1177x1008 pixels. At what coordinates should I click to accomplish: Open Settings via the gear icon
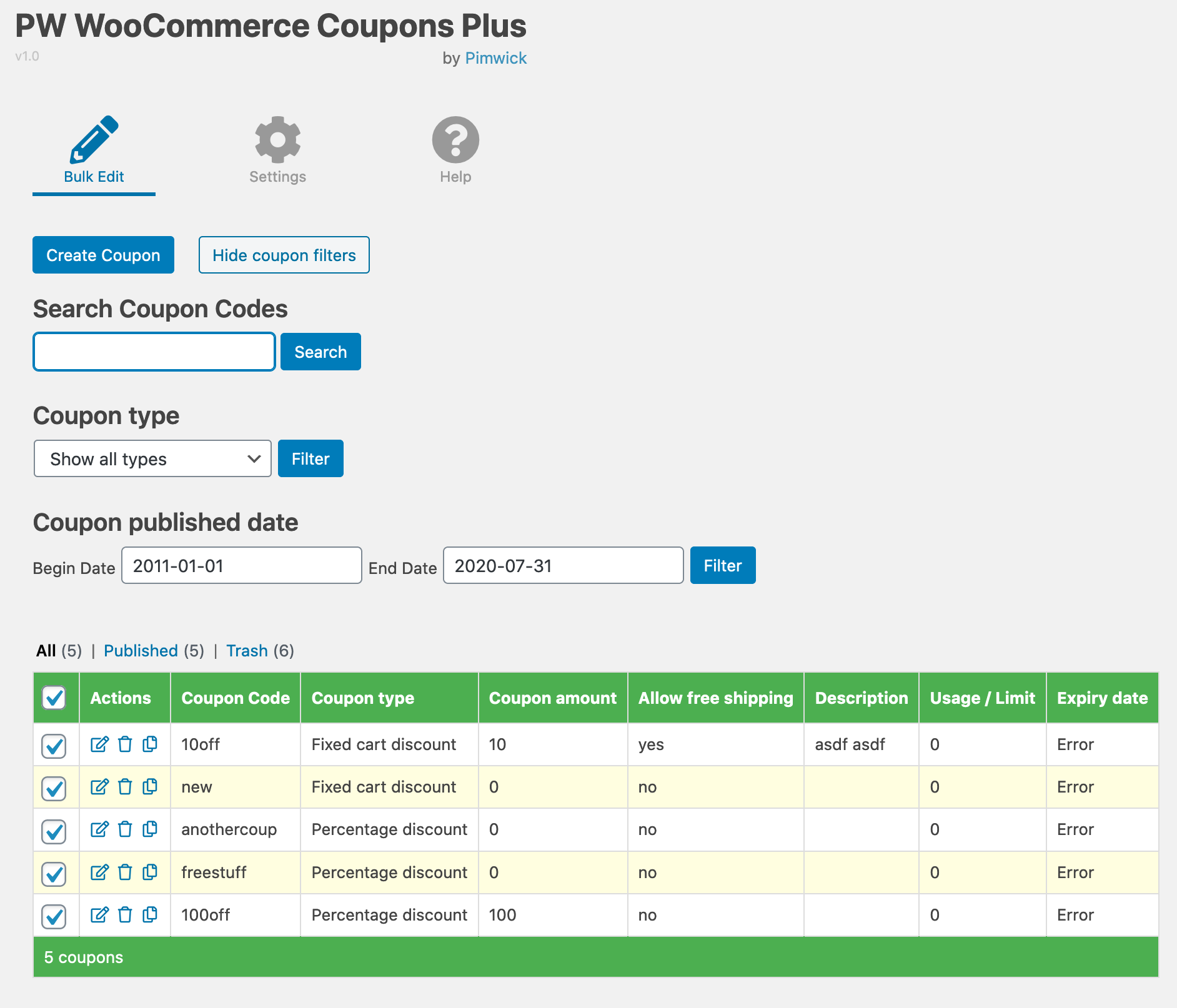(x=277, y=141)
